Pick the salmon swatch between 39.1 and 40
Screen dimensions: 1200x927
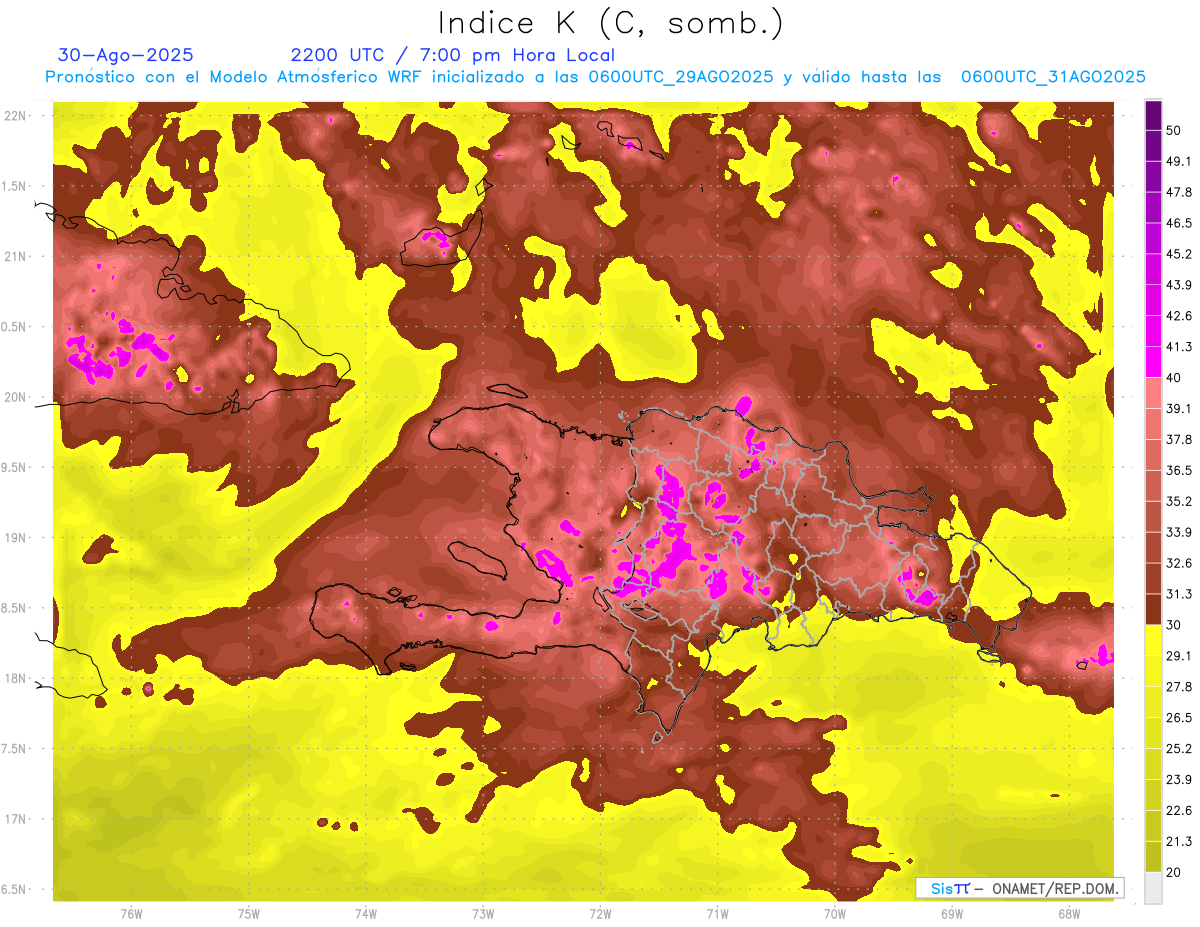tap(1153, 393)
